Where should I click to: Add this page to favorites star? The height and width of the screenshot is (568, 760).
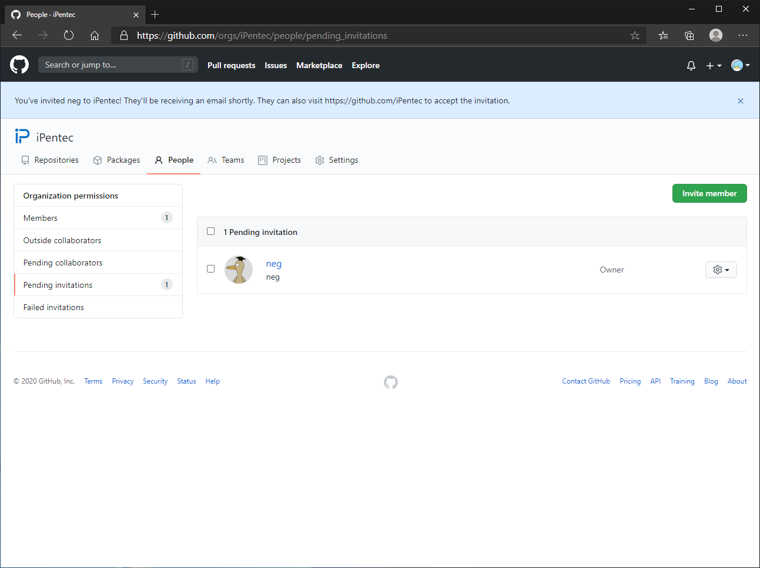[634, 35]
